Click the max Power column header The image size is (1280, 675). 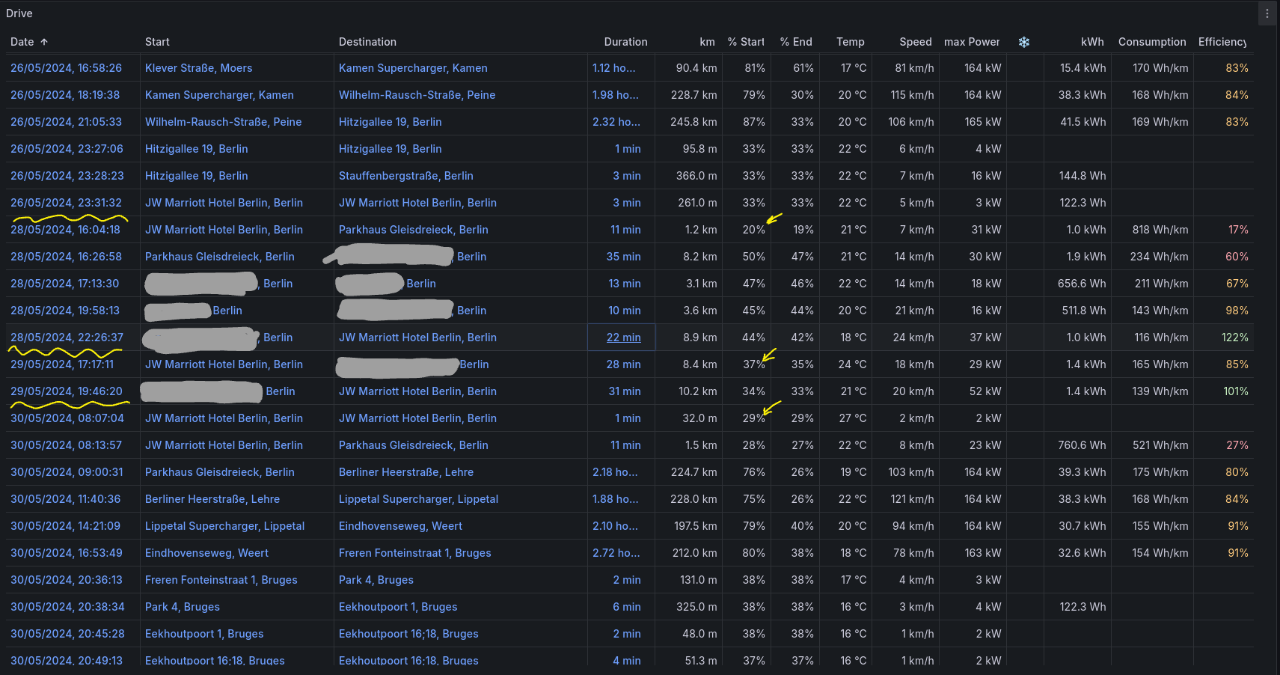(x=971, y=42)
